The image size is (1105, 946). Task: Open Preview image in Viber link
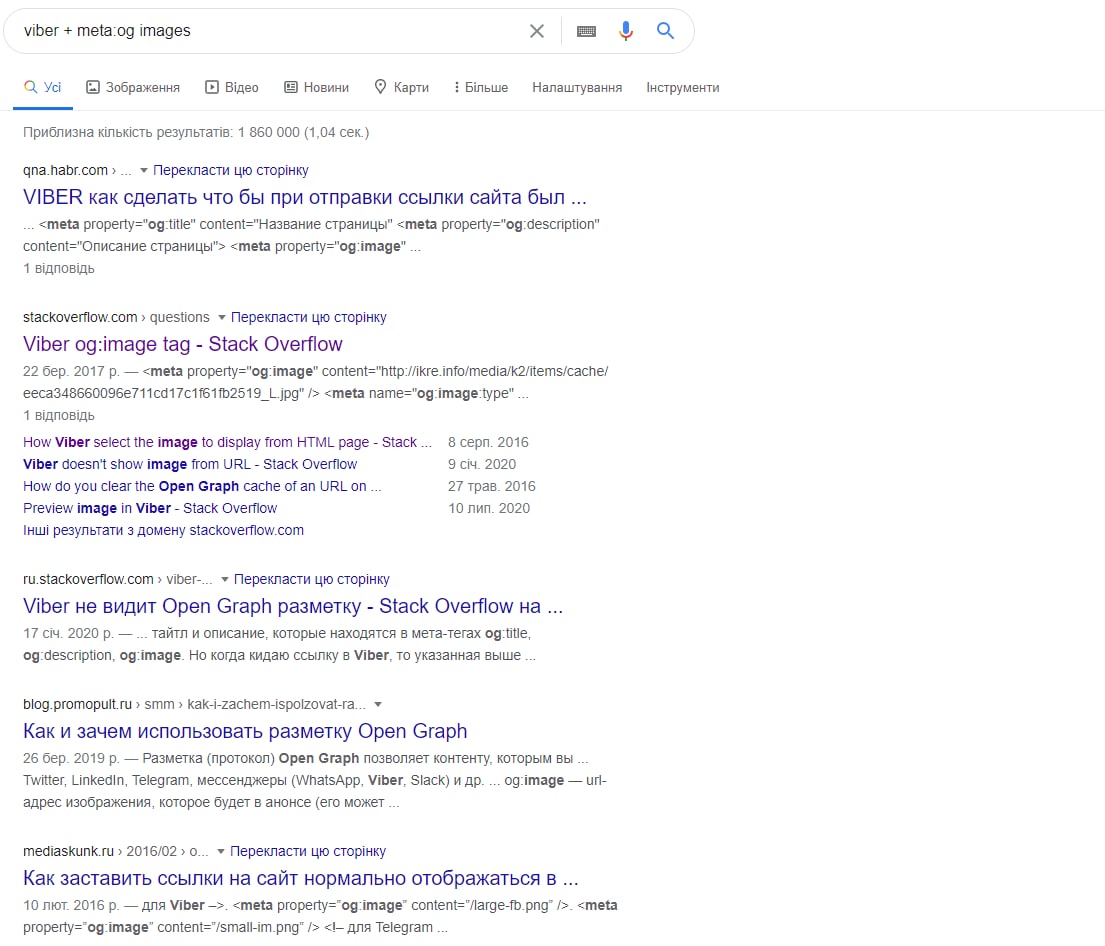tap(150, 508)
